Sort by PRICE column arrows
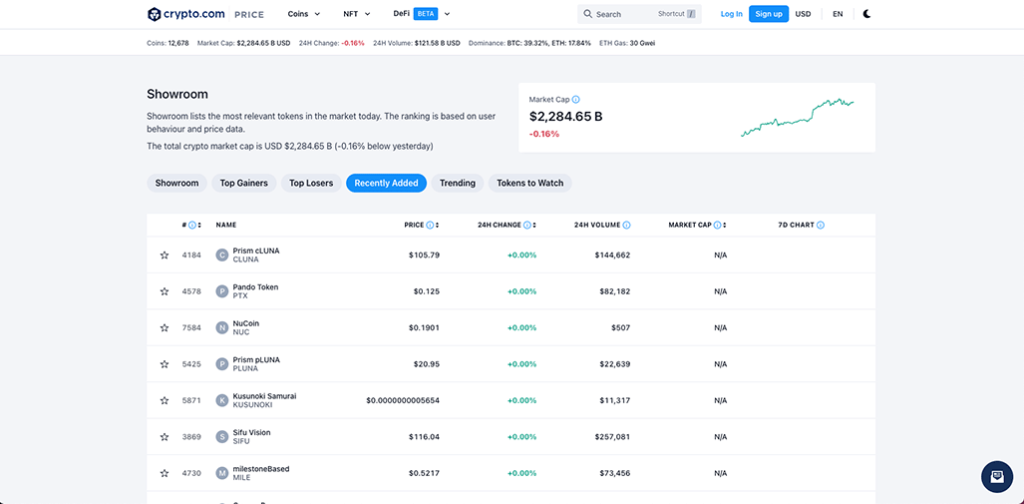 click(x=437, y=225)
